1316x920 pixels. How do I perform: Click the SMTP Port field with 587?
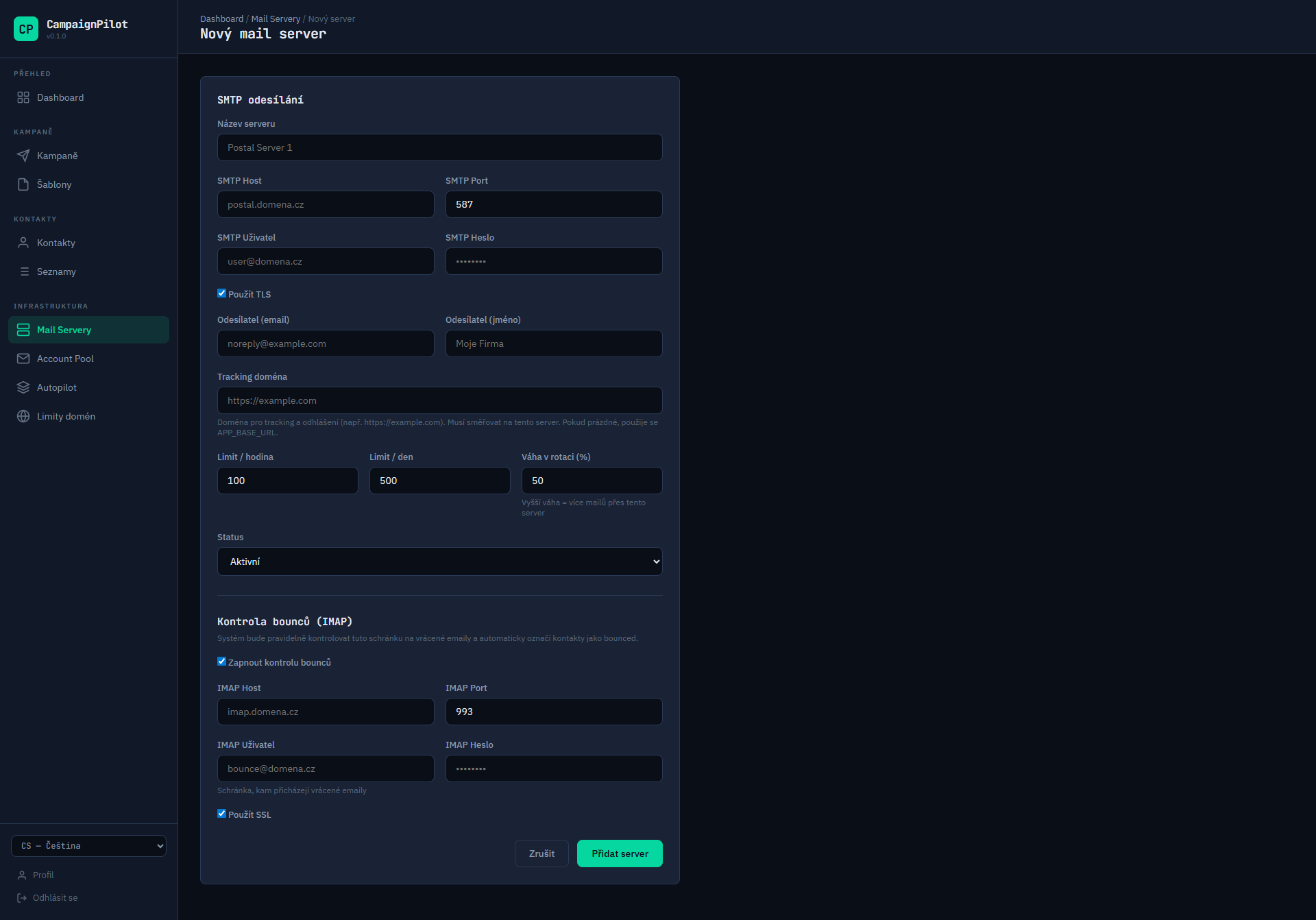click(554, 204)
